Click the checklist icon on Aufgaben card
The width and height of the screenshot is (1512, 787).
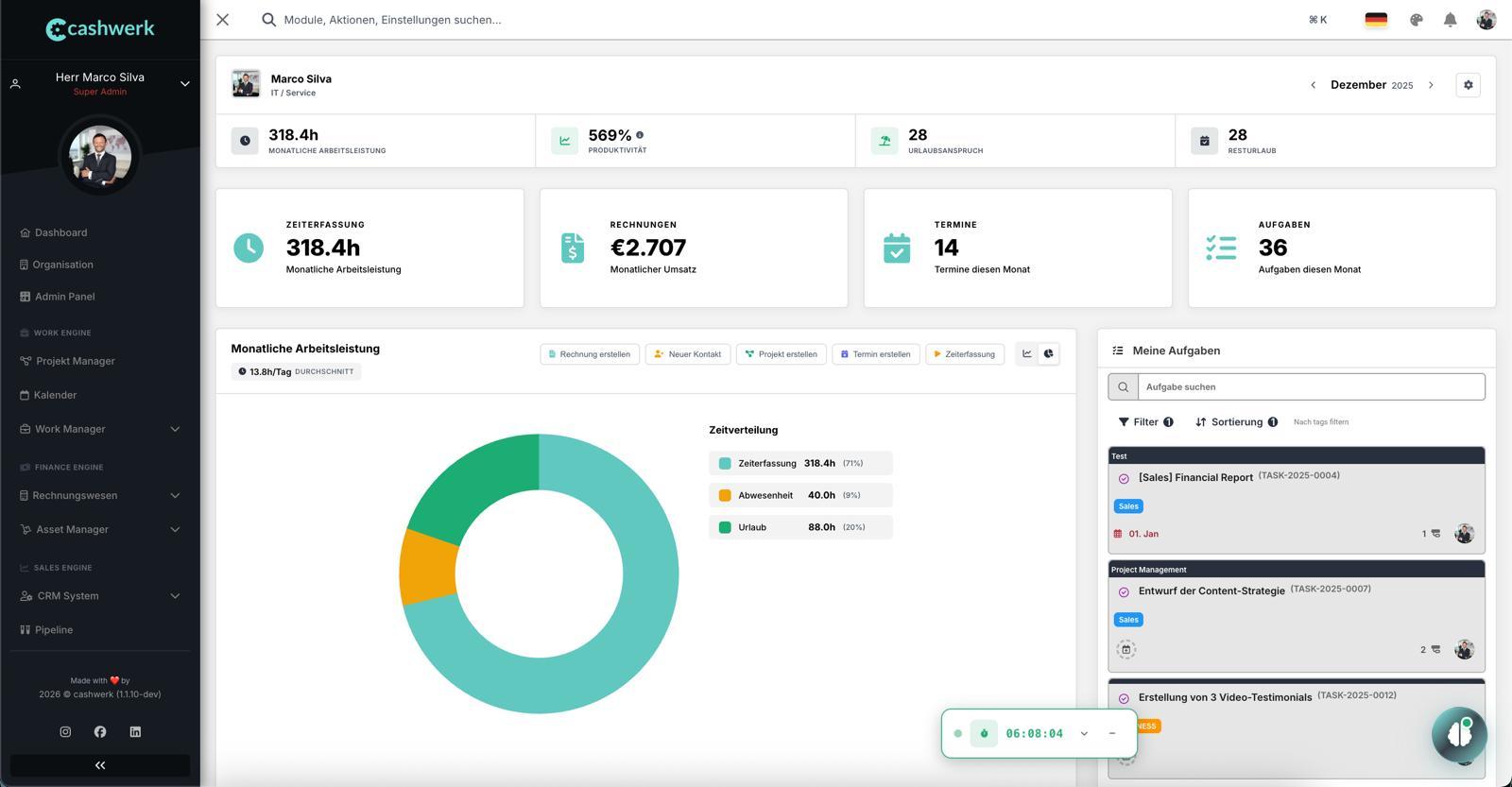(x=1221, y=248)
